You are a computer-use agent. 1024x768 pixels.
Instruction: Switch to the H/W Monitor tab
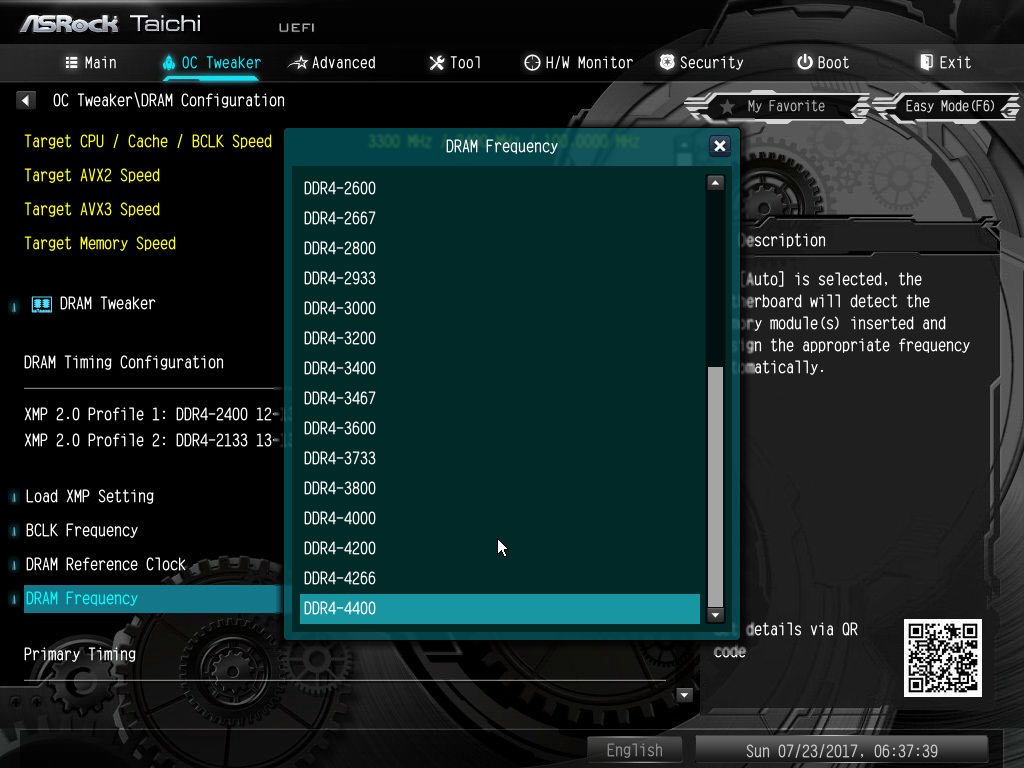pyautogui.click(x=579, y=63)
